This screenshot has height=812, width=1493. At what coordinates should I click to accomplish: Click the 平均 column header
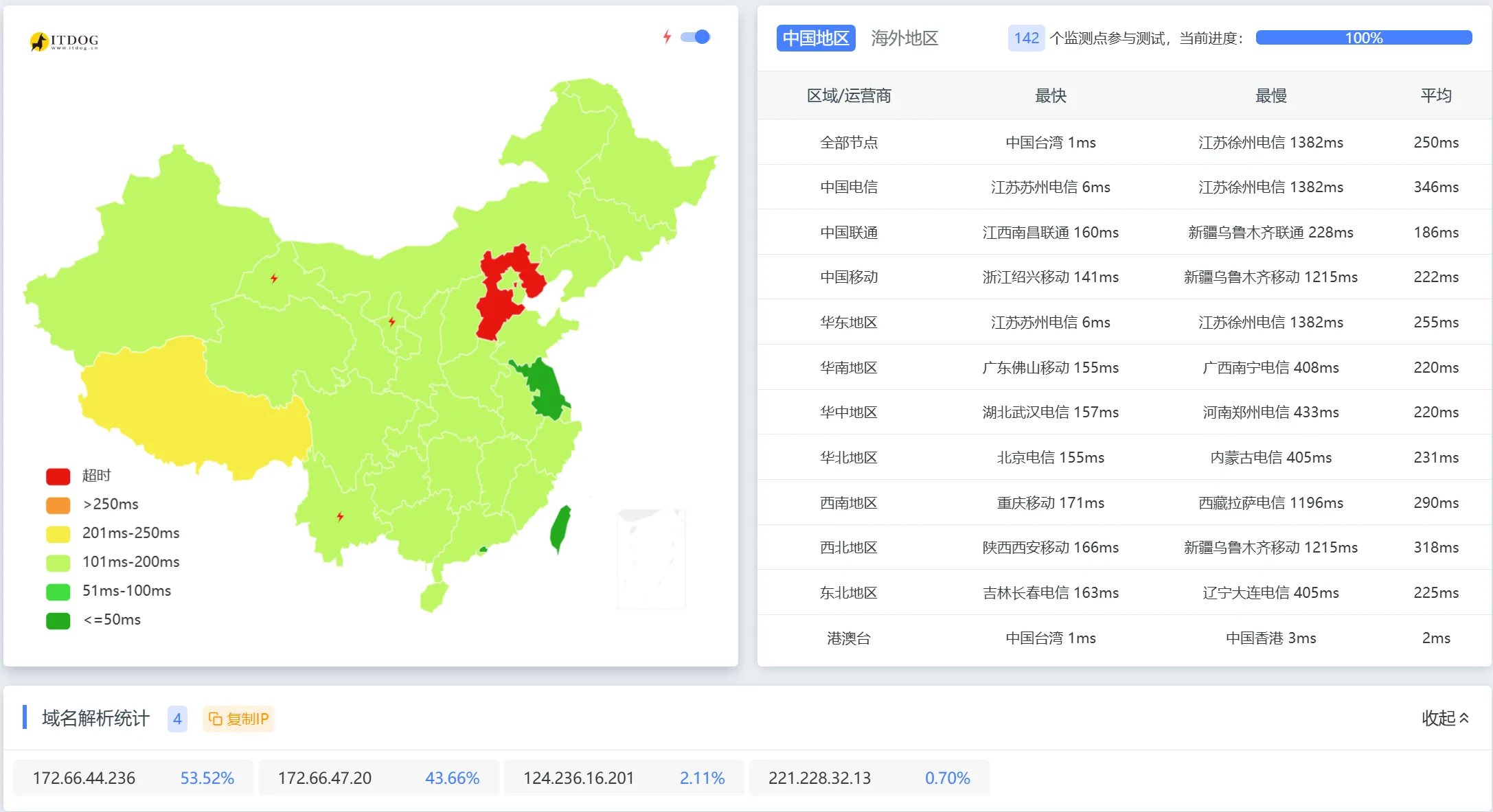coord(1435,95)
